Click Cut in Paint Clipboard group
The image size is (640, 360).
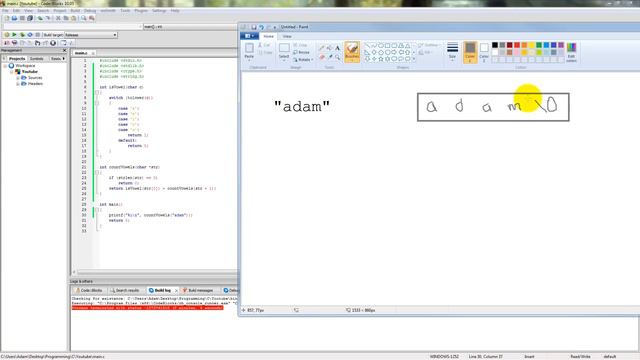tap(264, 45)
